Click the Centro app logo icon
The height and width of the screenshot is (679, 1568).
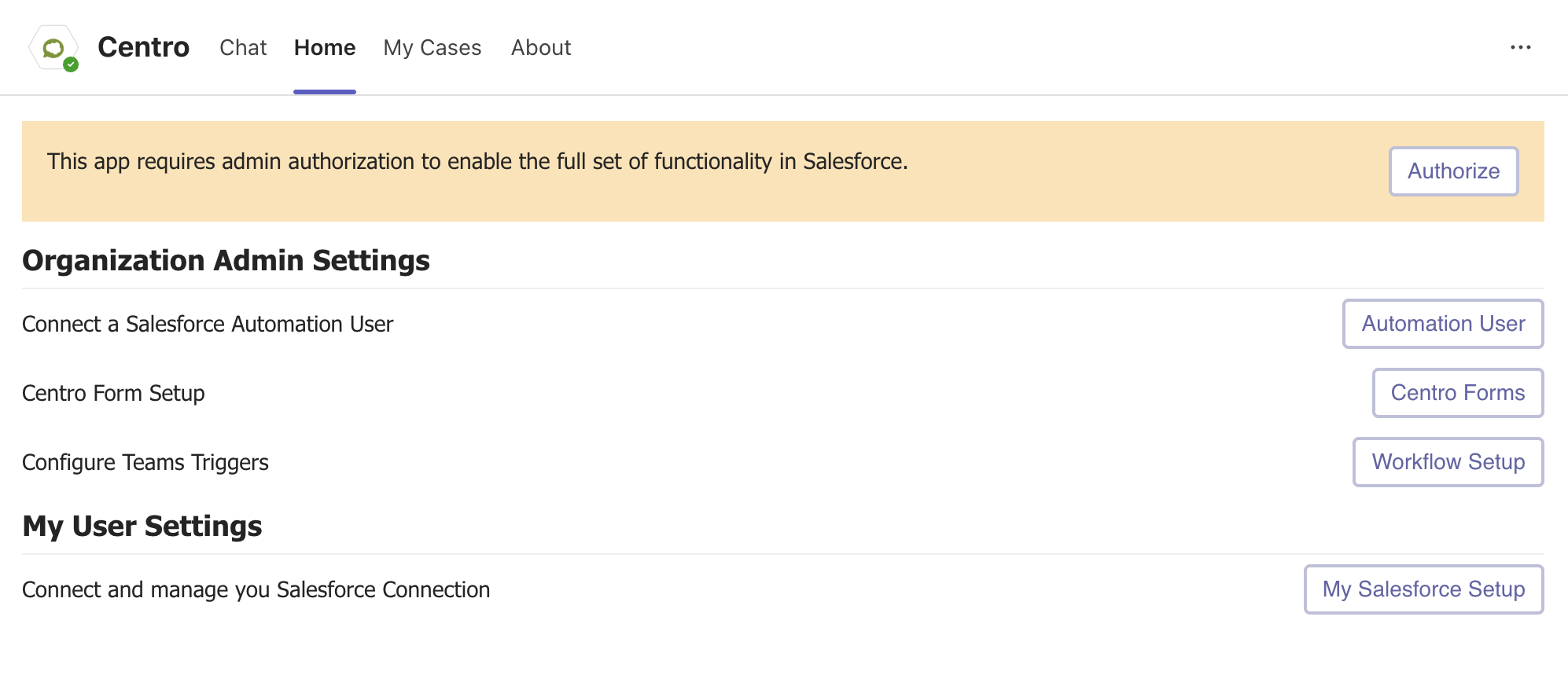pos(53,48)
